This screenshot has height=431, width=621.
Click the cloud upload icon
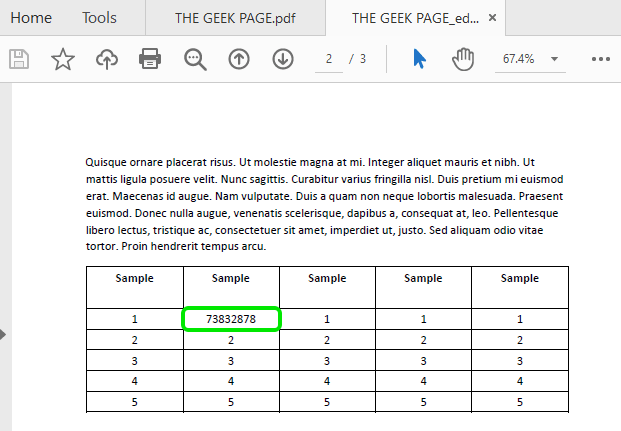point(107,59)
